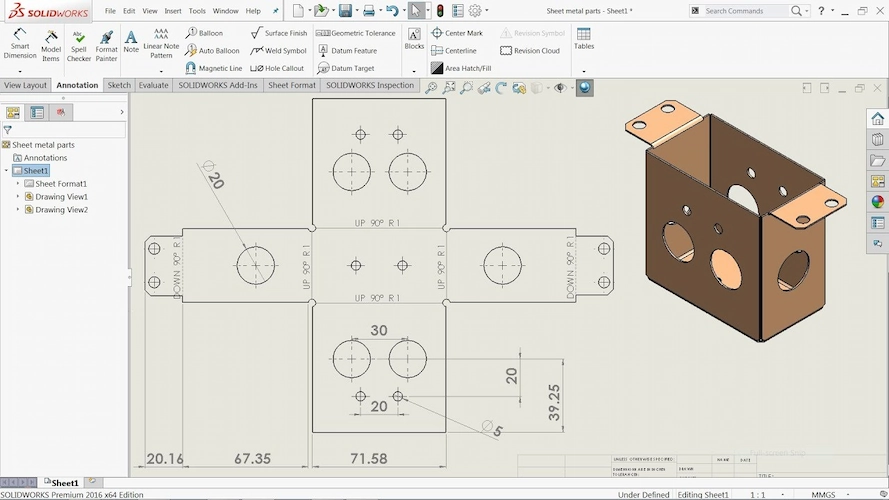Open the Tables tool
Viewport: 889px width, 500px height.
tap(584, 39)
